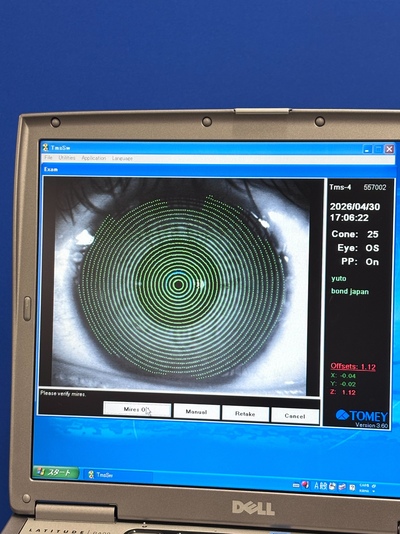This screenshot has height=534, width=400.
Task: Click the text bond japan
Action: point(350,292)
